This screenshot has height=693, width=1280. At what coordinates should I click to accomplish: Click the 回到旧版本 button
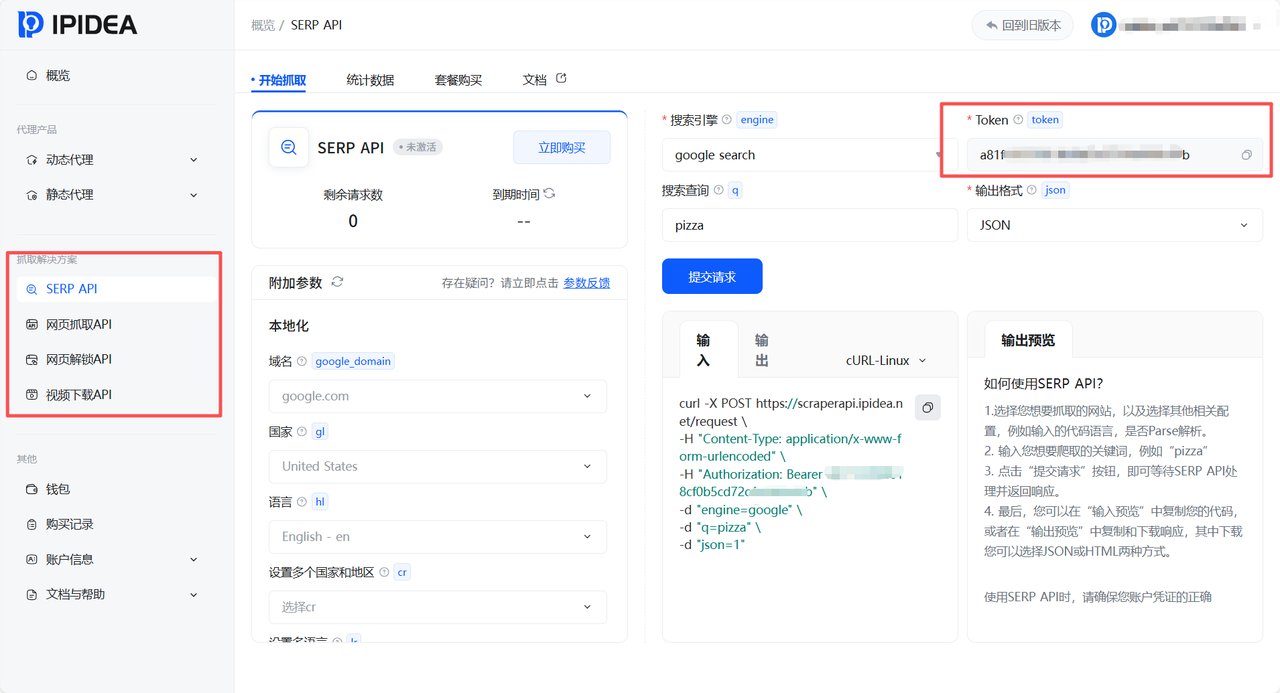click(x=1022, y=25)
